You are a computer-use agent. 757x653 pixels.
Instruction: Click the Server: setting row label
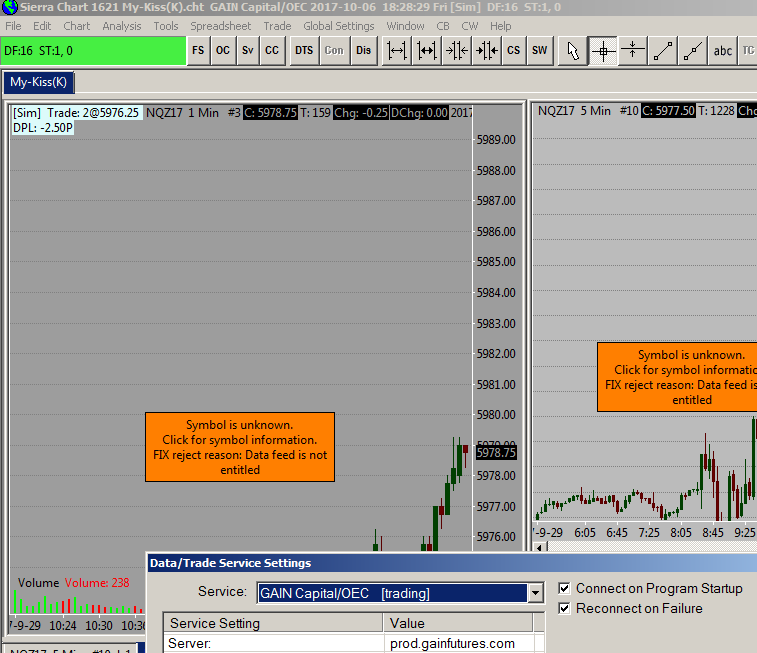pos(190,643)
